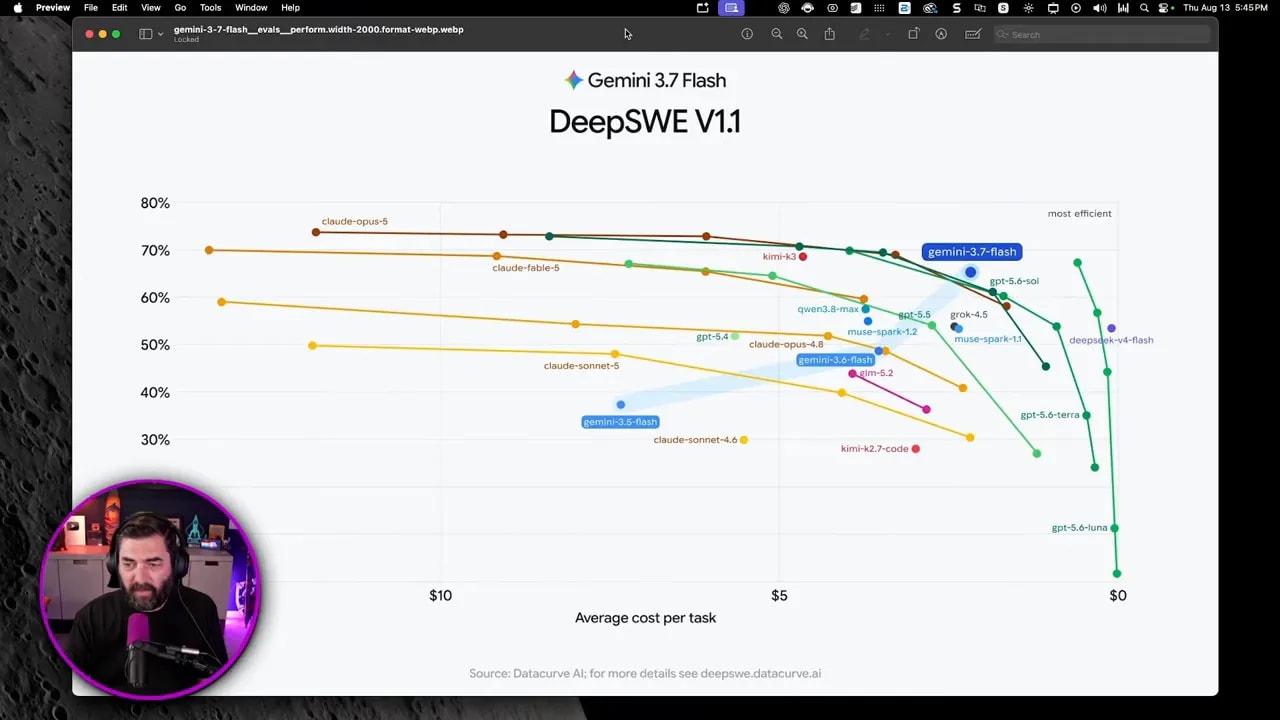
Task: Click the kimi-k2.7-code label
Action: (x=874, y=449)
